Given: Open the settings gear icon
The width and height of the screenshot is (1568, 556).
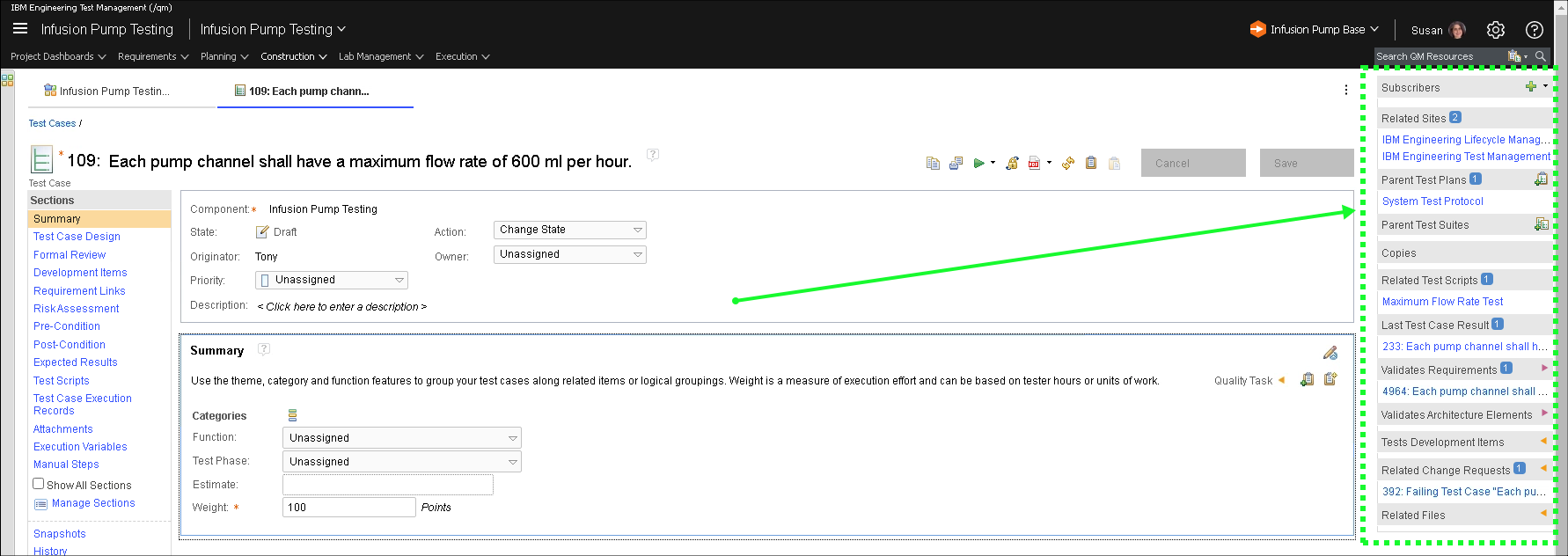Looking at the screenshot, I should [x=1496, y=30].
